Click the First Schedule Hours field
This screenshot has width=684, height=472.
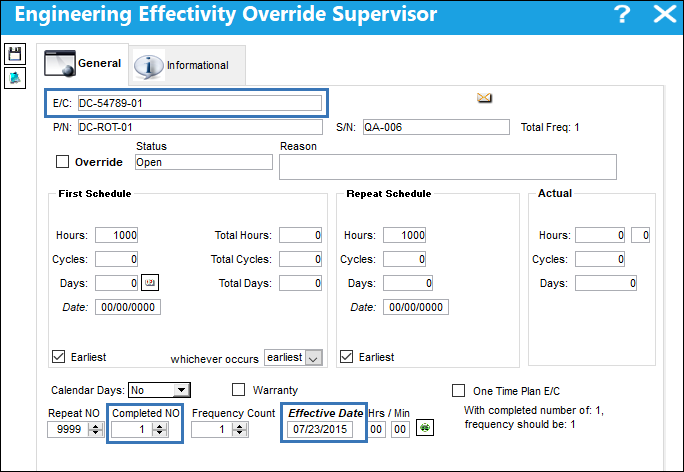point(116,235)
